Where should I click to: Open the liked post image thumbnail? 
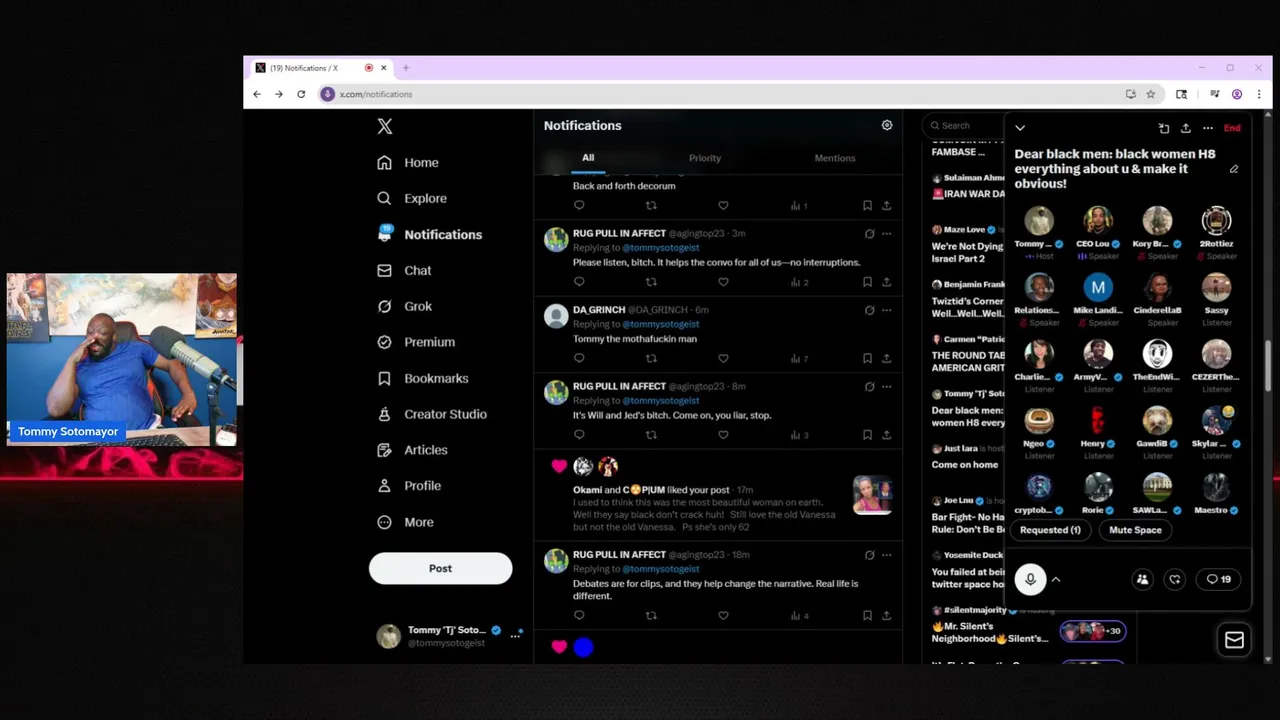(872, 494)
